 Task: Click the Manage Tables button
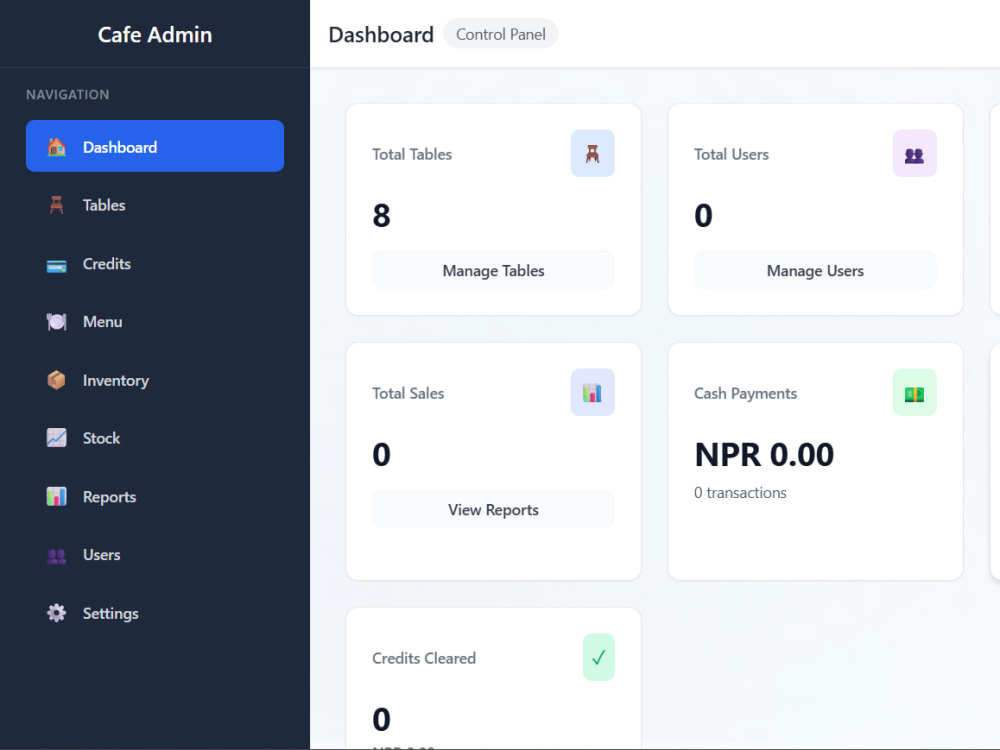pos(494,270)
